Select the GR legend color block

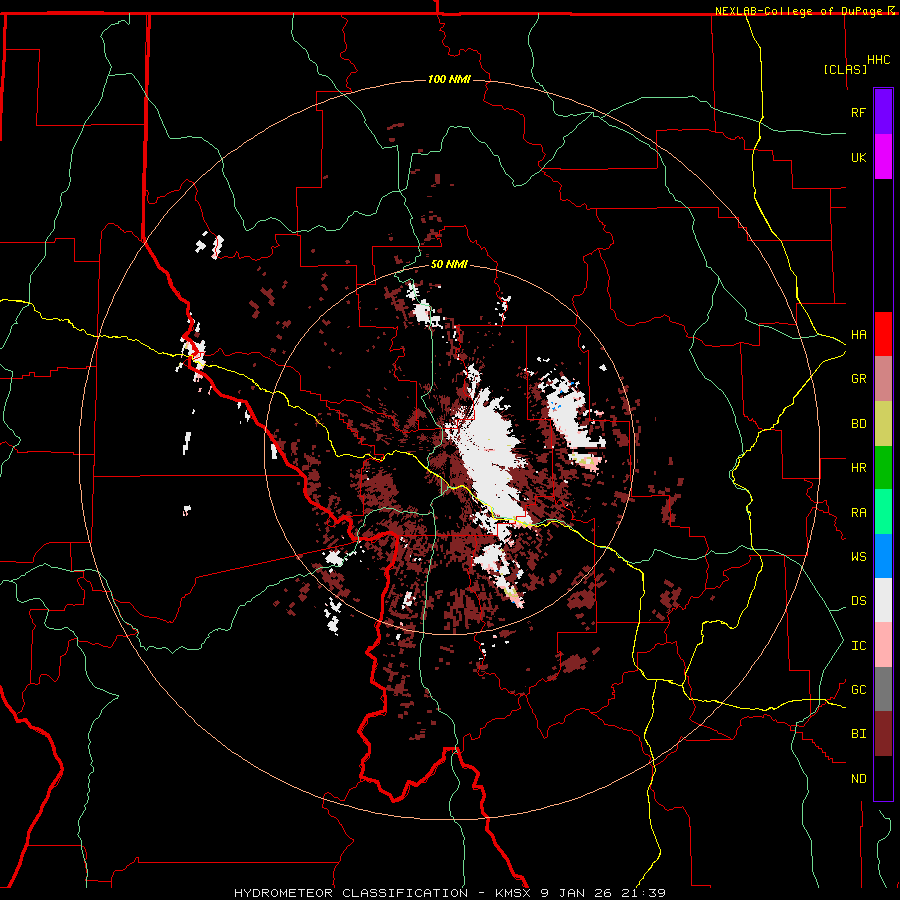point(883,379)
